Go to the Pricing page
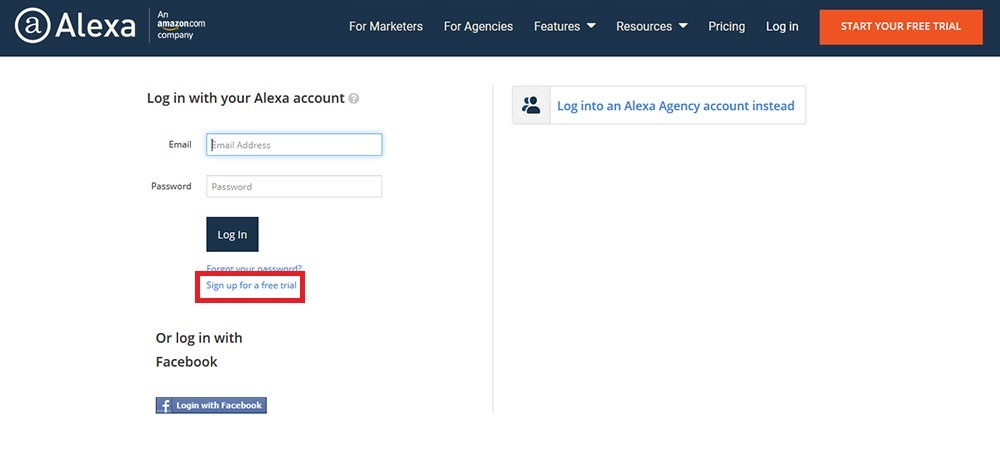 pyautogui.click(x=726, y=26)
